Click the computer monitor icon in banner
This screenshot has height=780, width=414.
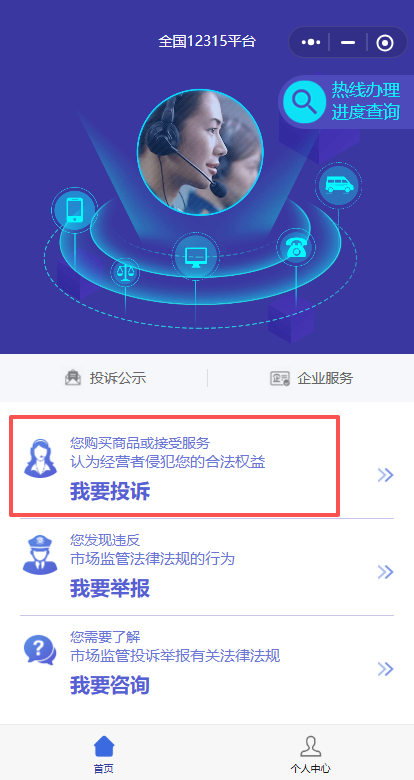pyautogui.click(x=196, y=257)
